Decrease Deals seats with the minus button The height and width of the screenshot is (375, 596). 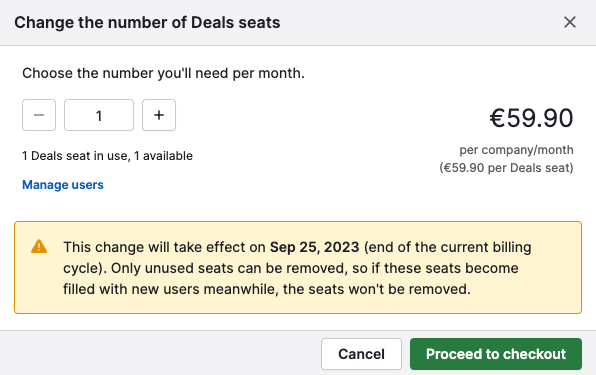pos(39,115)
